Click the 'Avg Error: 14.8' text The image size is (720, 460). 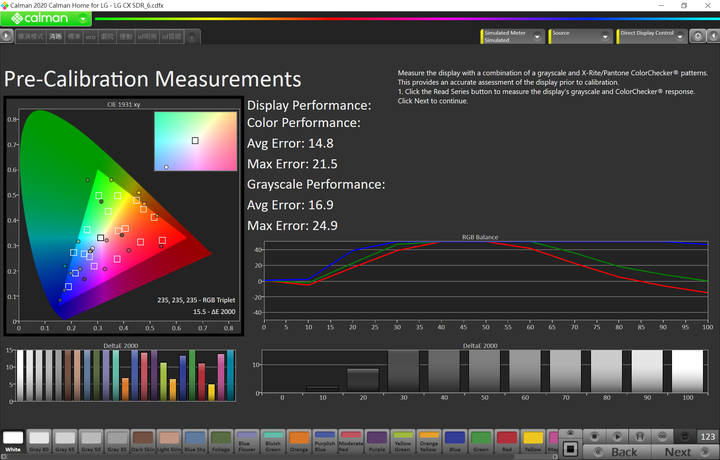290,144
